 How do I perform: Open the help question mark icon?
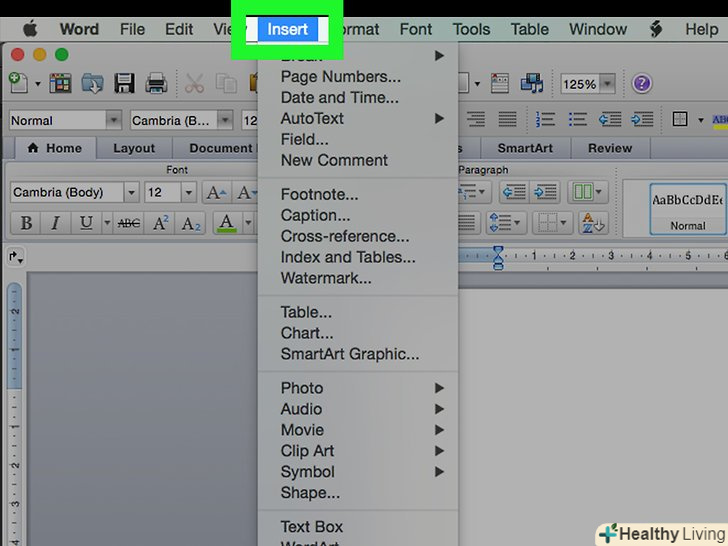(x=642, y=84)
